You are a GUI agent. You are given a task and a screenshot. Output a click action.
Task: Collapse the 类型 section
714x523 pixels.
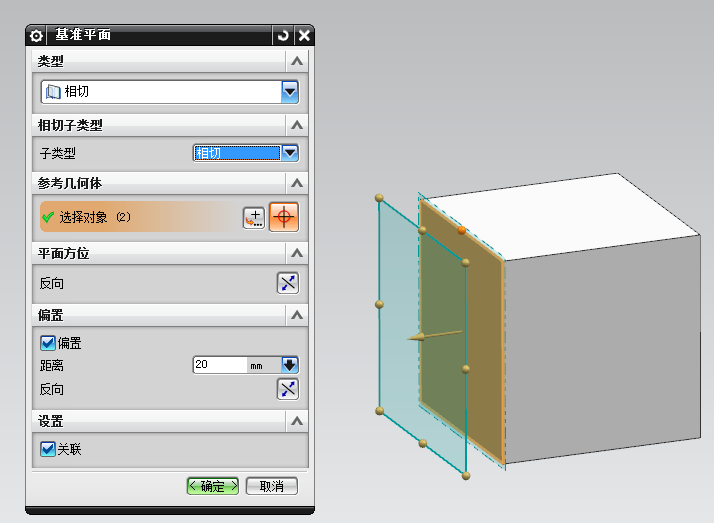point(297,61)
